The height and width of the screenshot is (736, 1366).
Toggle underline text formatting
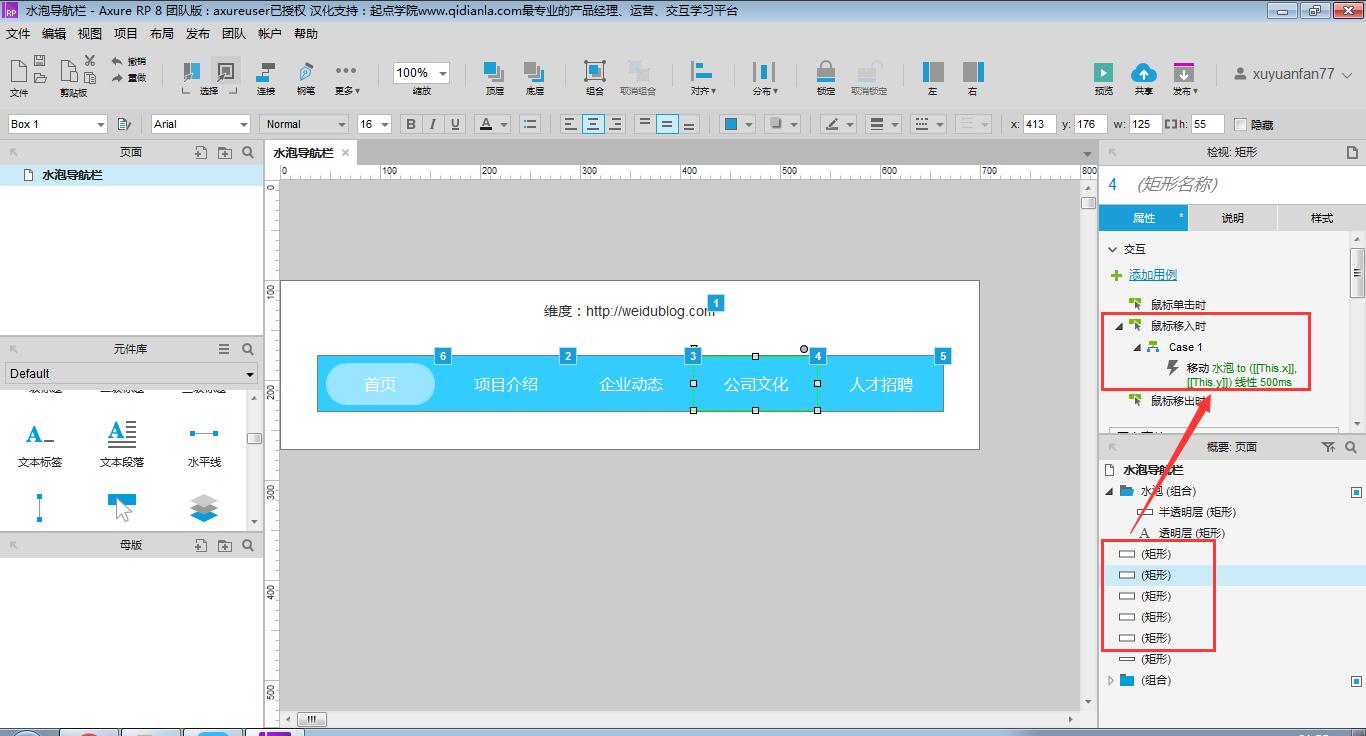[455, 124]
